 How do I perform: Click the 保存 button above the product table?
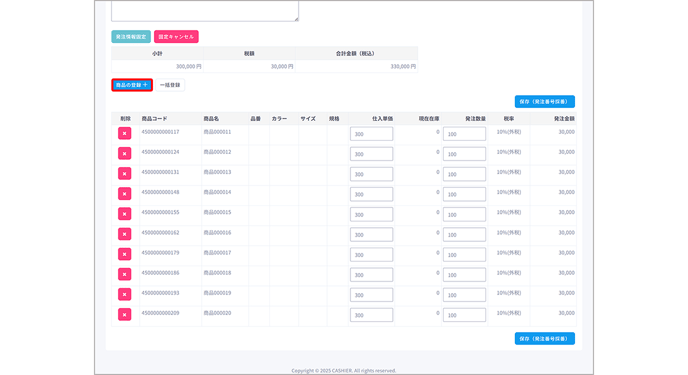coord(545,102)
